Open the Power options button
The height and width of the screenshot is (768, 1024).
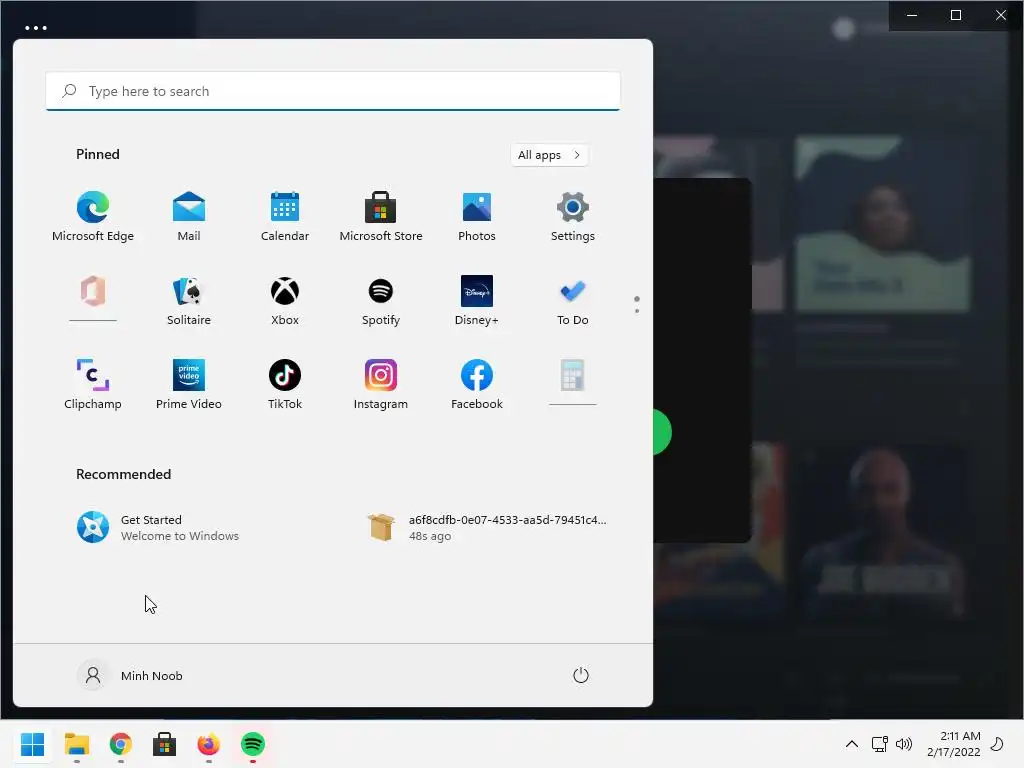tap(581, 675)
